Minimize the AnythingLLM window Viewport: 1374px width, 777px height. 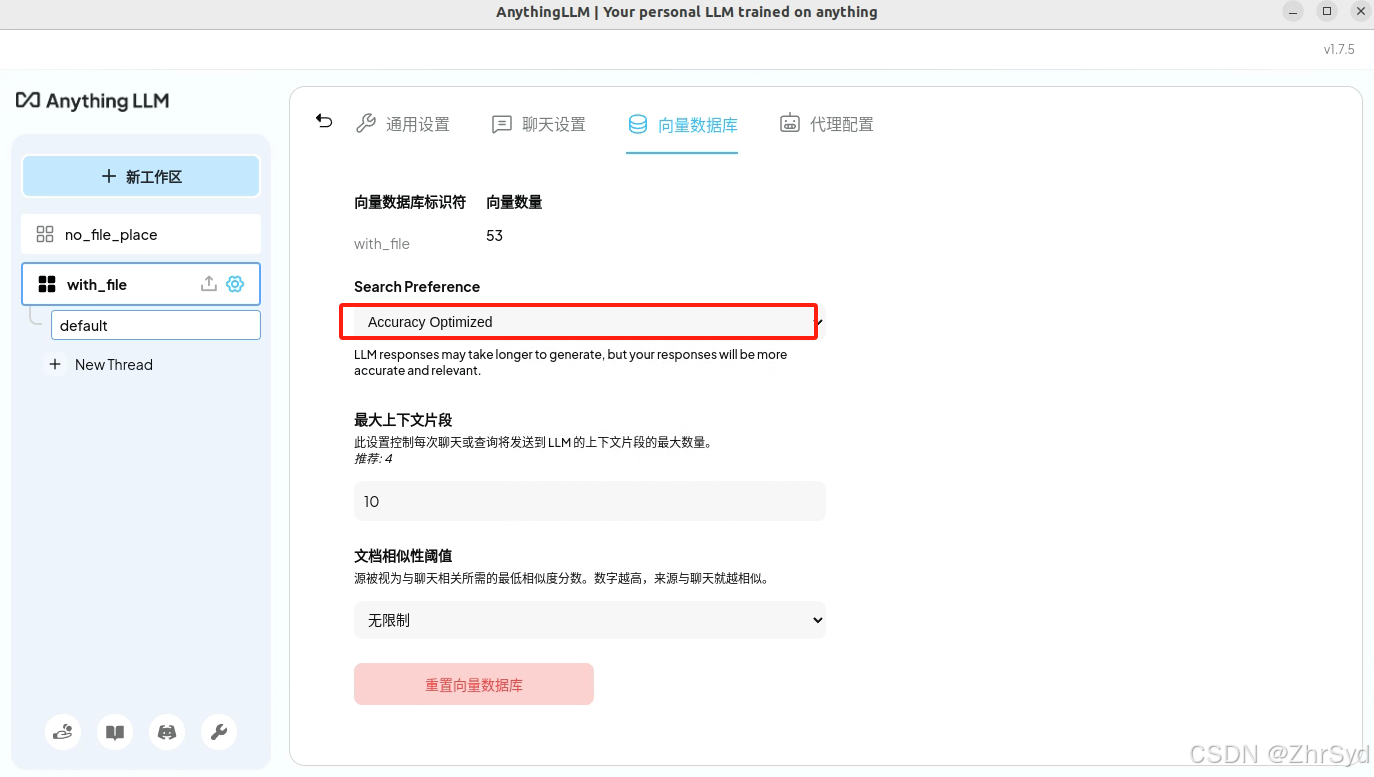click(1294, 12)
